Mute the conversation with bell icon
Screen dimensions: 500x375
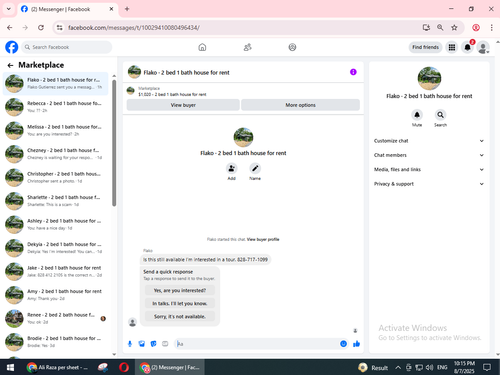click(x=417, y=115)
